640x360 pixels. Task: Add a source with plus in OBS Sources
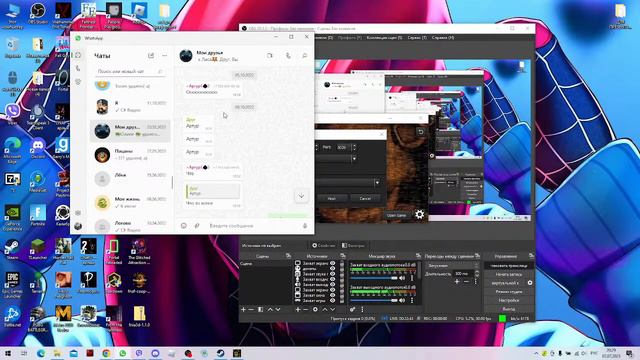(298, 310)
